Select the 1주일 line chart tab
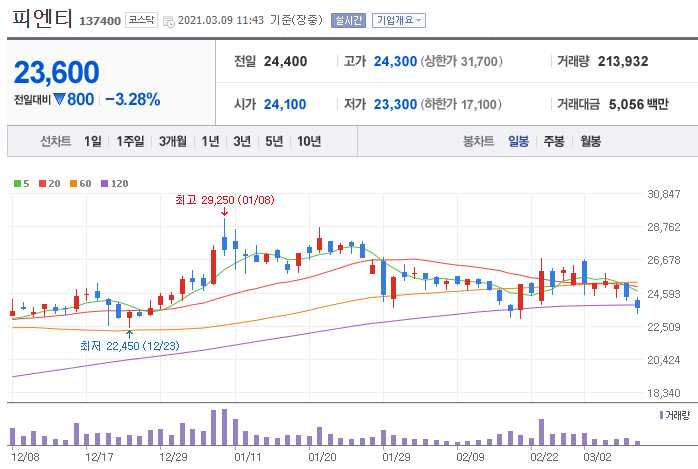Screen dimensions: 698x469 [130, 142]
